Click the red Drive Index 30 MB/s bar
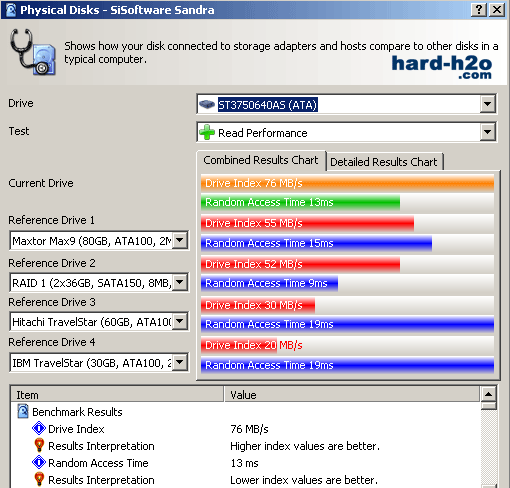This screenshot has height=488, width=510. tap(258, 305)
